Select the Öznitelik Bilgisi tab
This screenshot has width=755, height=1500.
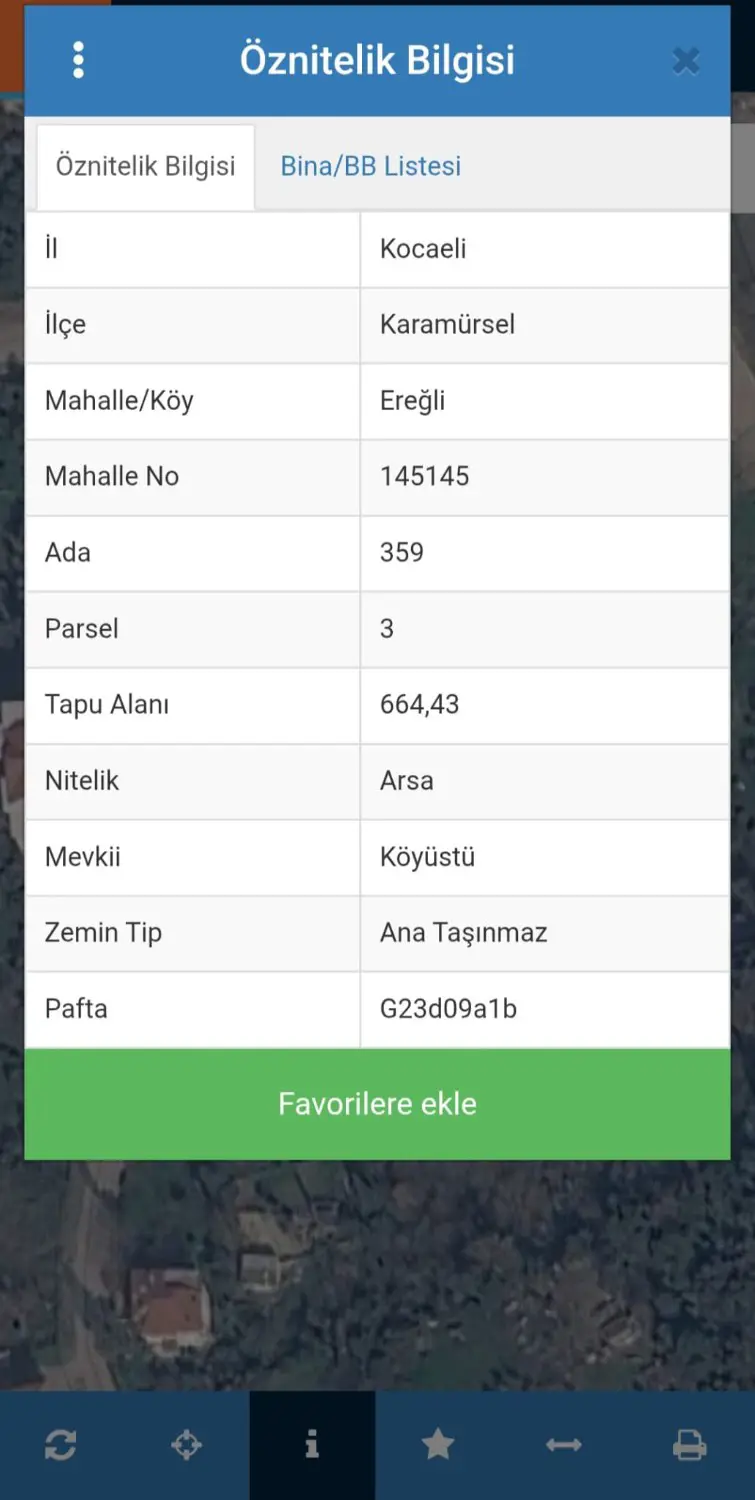click(146, 167)
